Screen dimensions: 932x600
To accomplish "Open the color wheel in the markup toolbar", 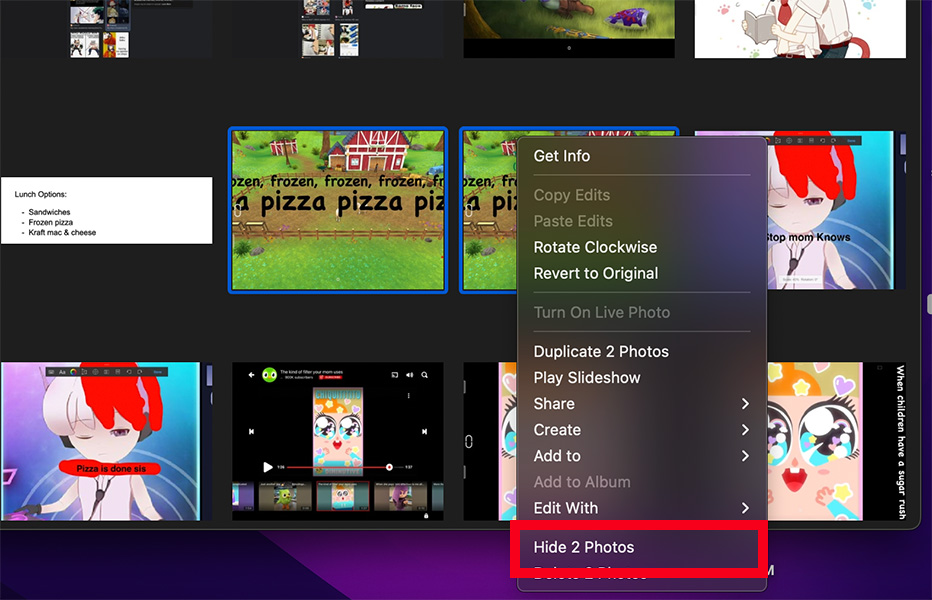I will click(73, 372).
